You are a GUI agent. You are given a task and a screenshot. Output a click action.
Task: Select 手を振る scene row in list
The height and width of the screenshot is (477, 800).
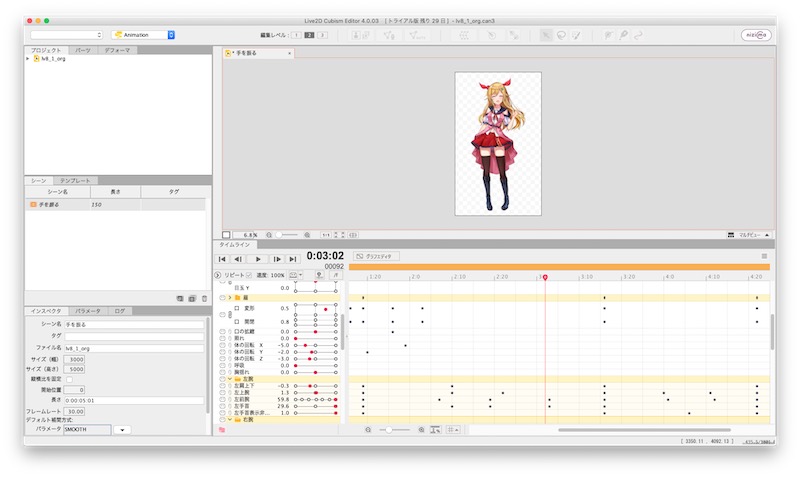tap(115, 205)
